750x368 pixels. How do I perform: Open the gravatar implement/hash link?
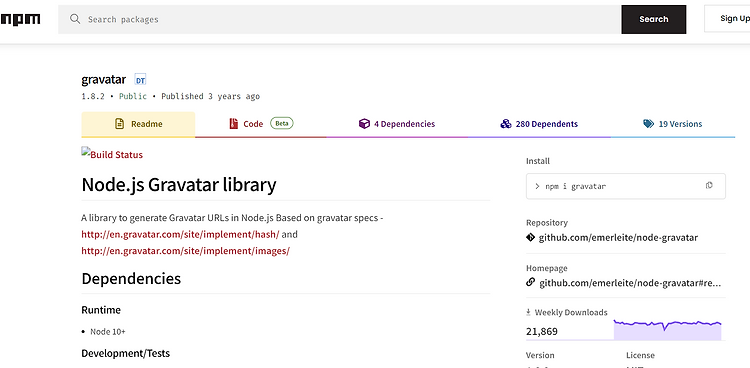tap(180, 234)
